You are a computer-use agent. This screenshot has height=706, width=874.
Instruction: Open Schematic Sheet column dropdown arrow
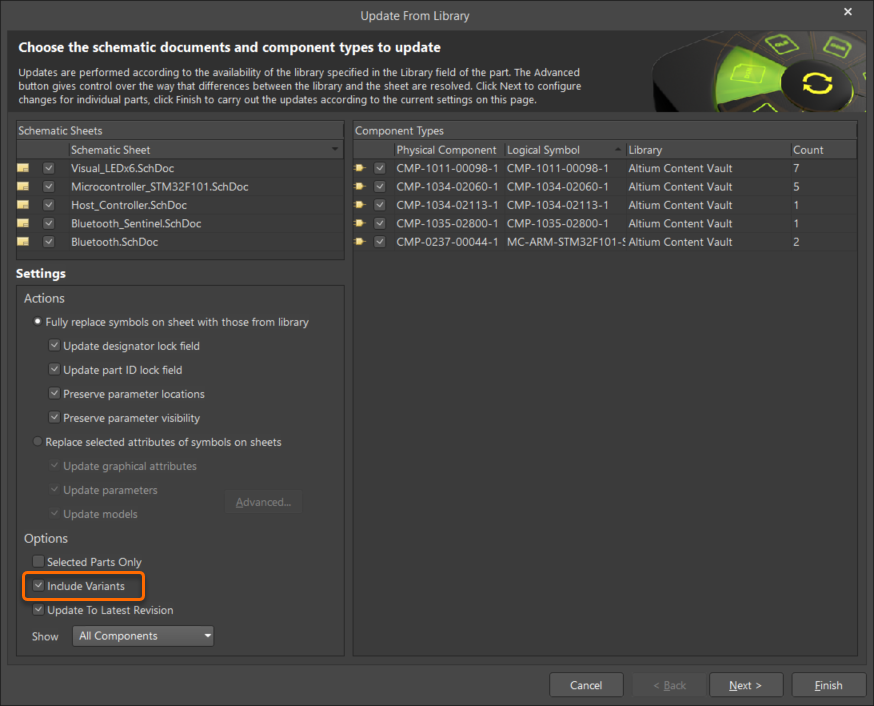tap(334, 149)
